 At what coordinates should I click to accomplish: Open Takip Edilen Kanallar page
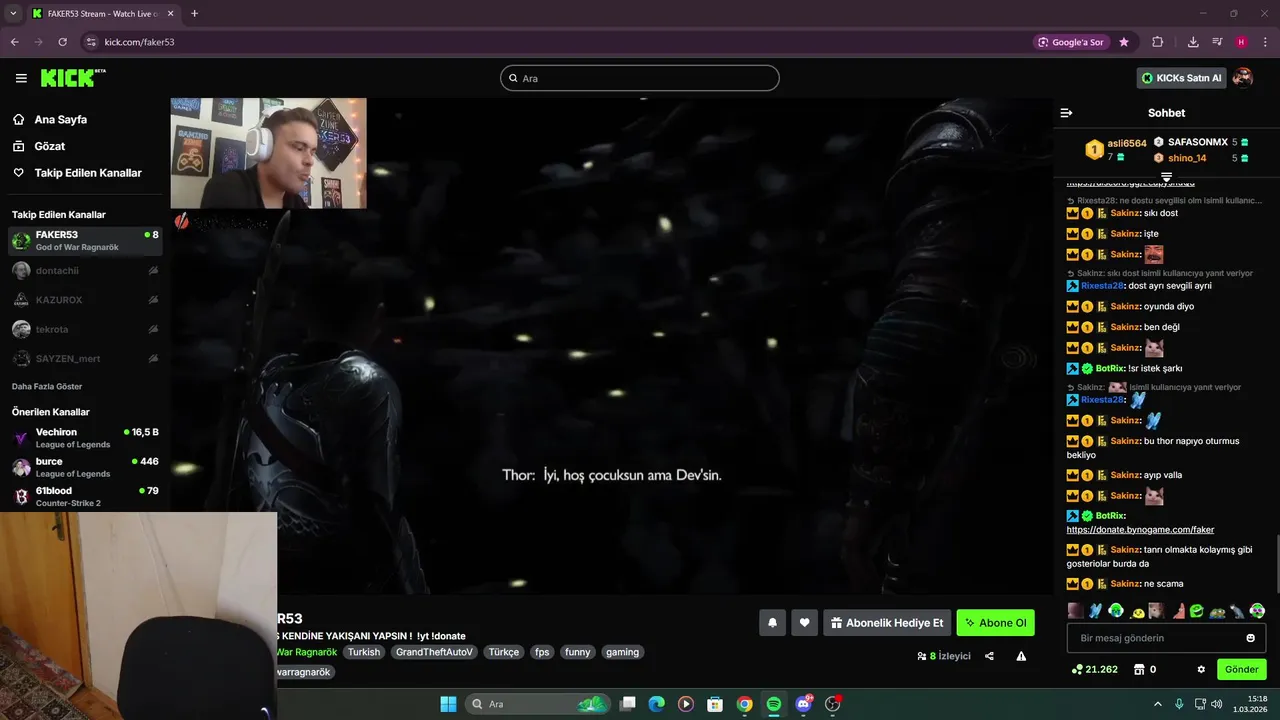tap(88, 173)
